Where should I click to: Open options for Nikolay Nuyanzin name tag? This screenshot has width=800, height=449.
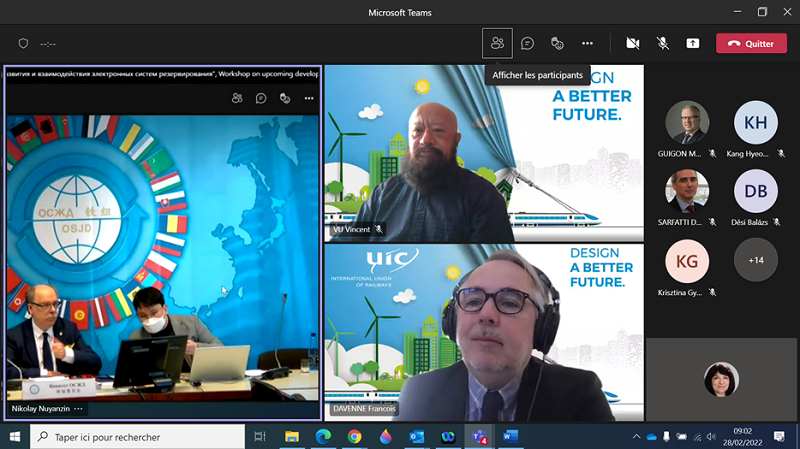point(78,409)
